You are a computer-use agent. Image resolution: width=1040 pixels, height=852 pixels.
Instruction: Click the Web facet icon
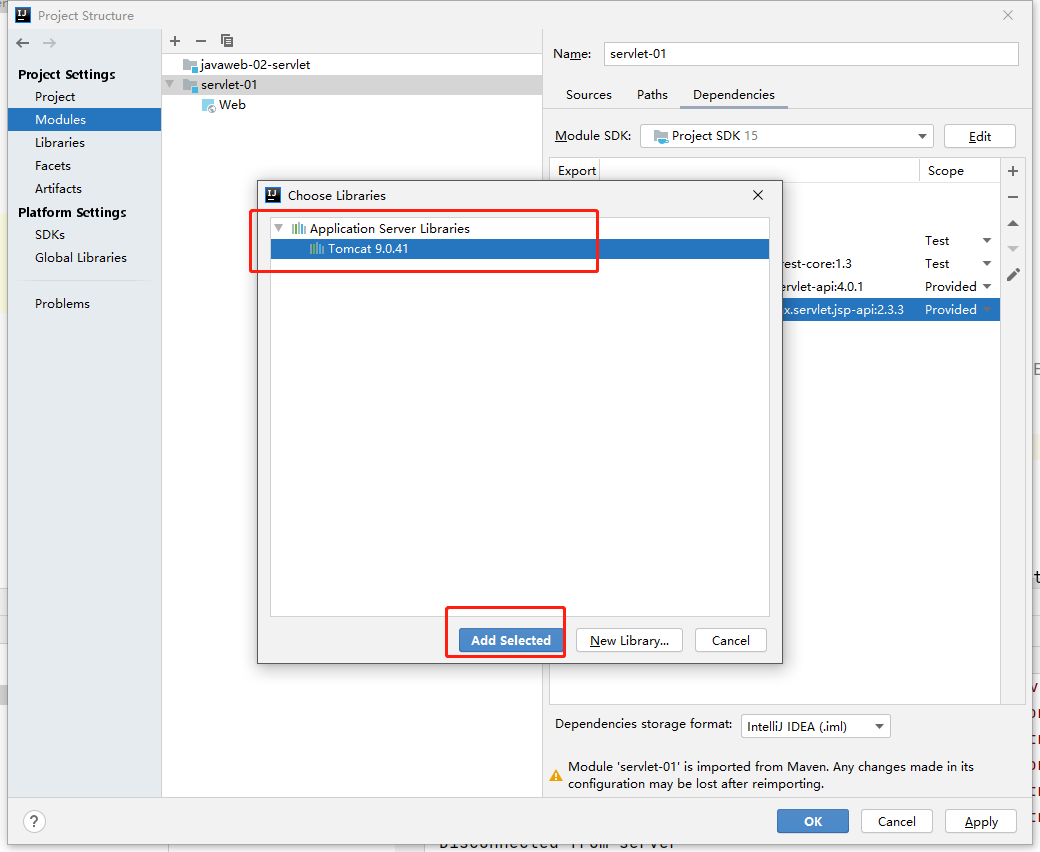click(208, 105)
